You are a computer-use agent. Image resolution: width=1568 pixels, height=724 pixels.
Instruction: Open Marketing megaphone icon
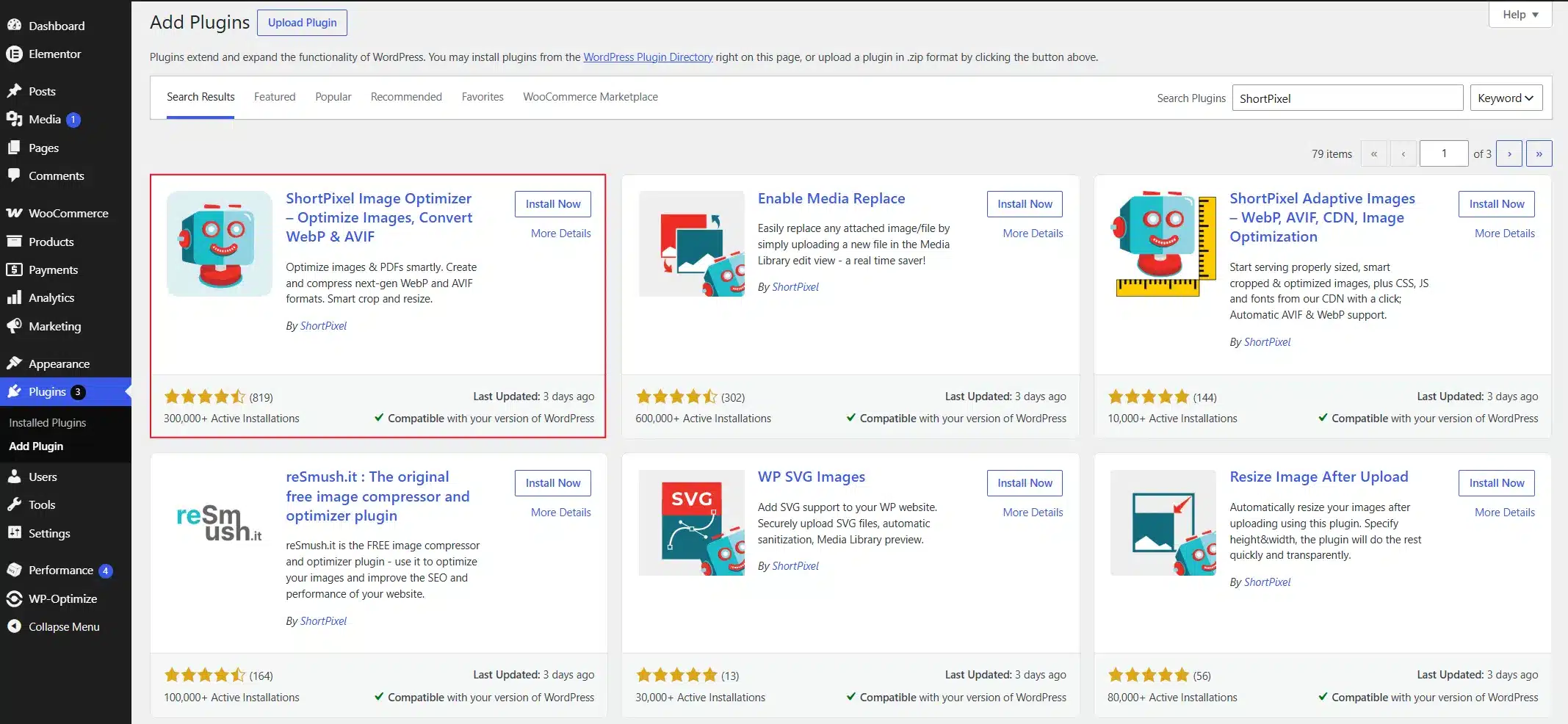(14, 326)
